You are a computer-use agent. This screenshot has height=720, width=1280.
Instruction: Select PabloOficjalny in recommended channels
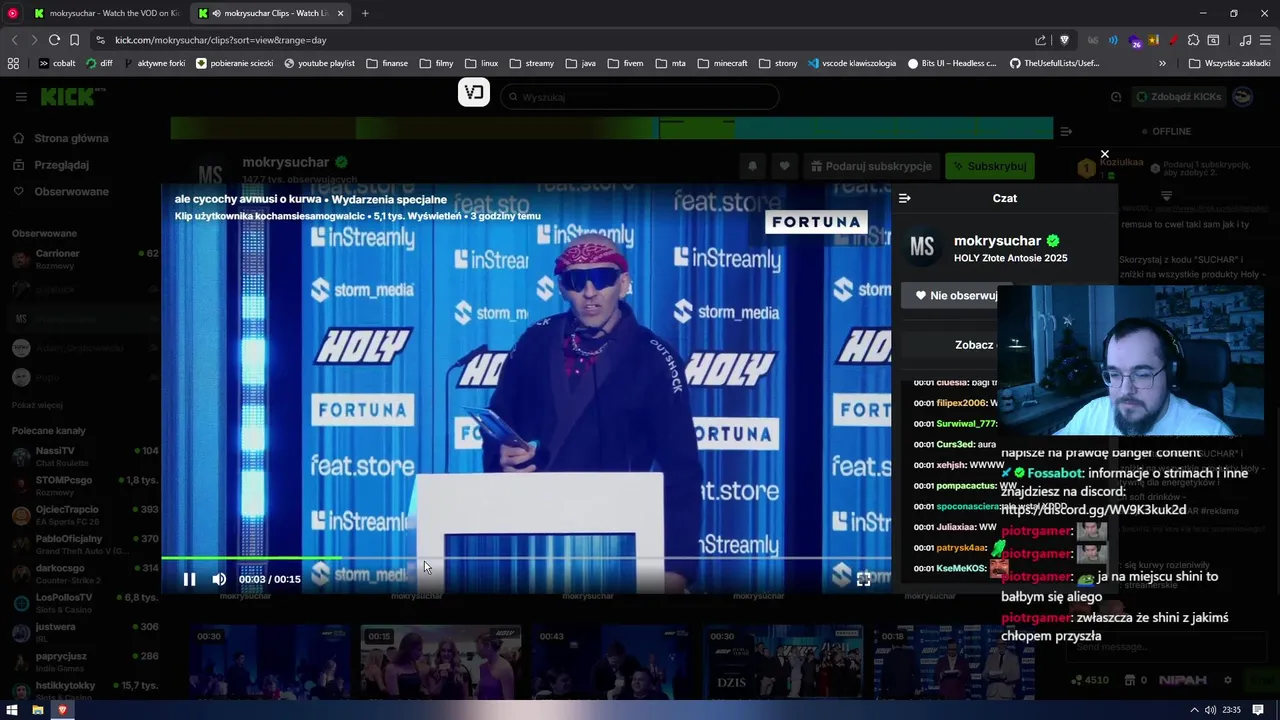coord(85,544)
